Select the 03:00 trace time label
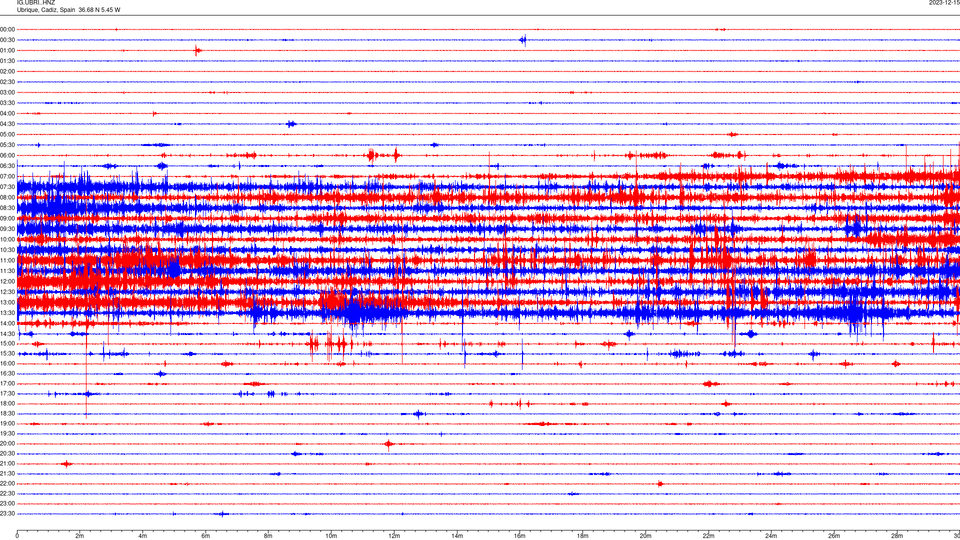The image size is (960, 540). [x=7, y=92]
